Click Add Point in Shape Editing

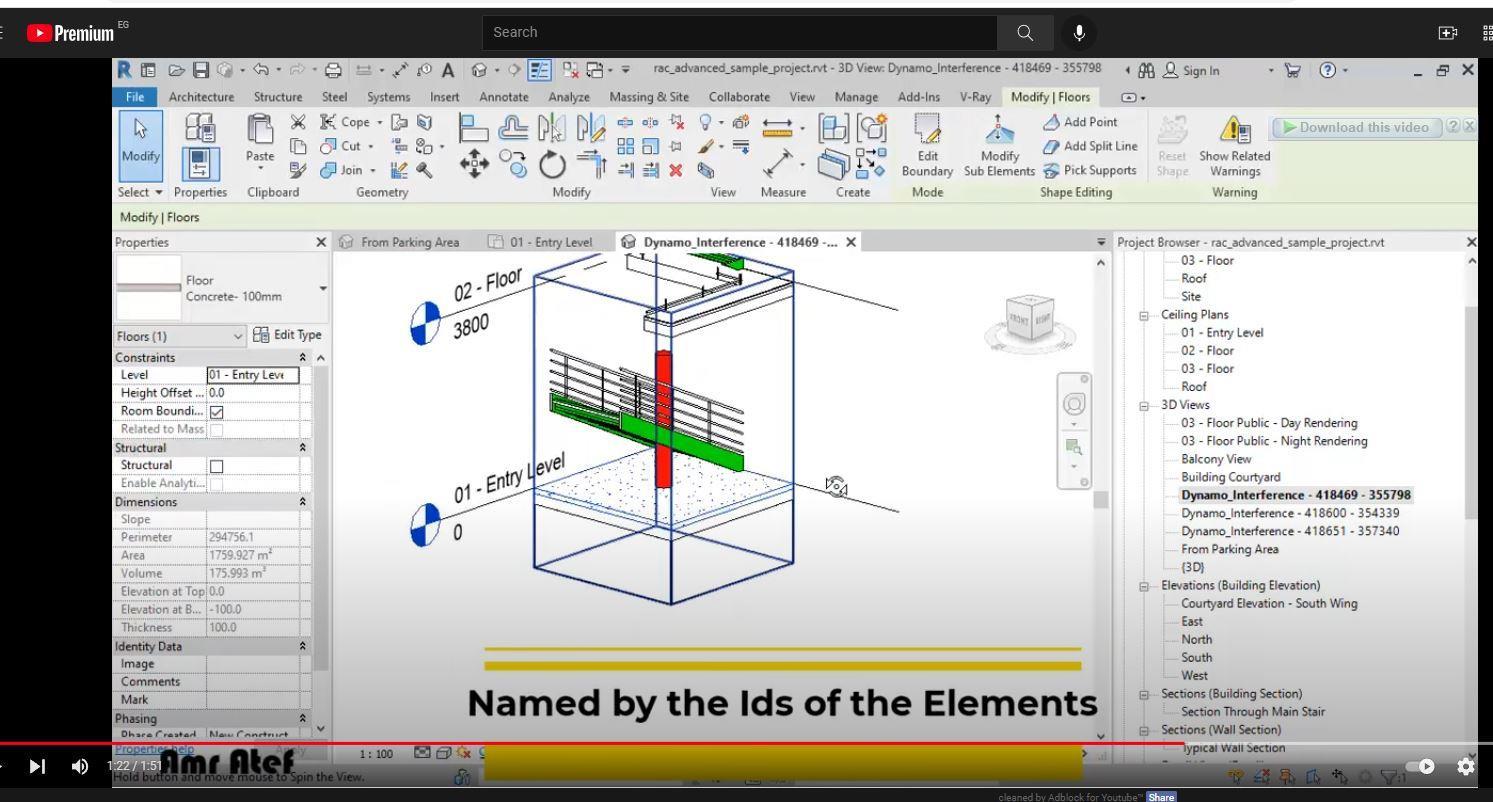[x=1079, y=122]
